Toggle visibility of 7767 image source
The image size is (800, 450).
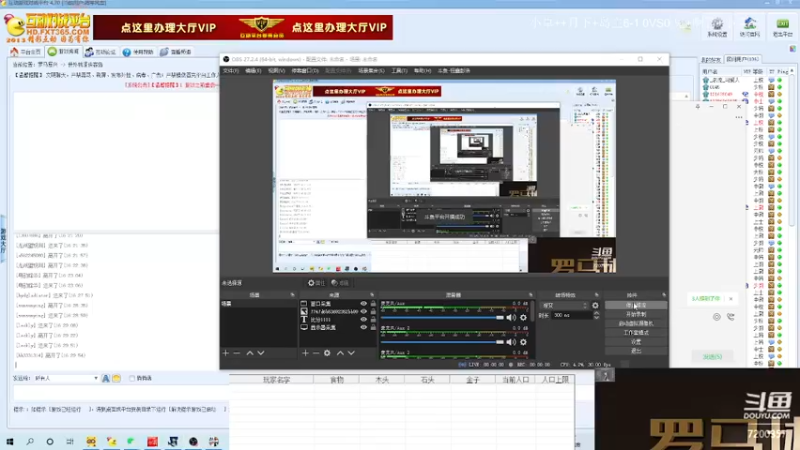363,311
